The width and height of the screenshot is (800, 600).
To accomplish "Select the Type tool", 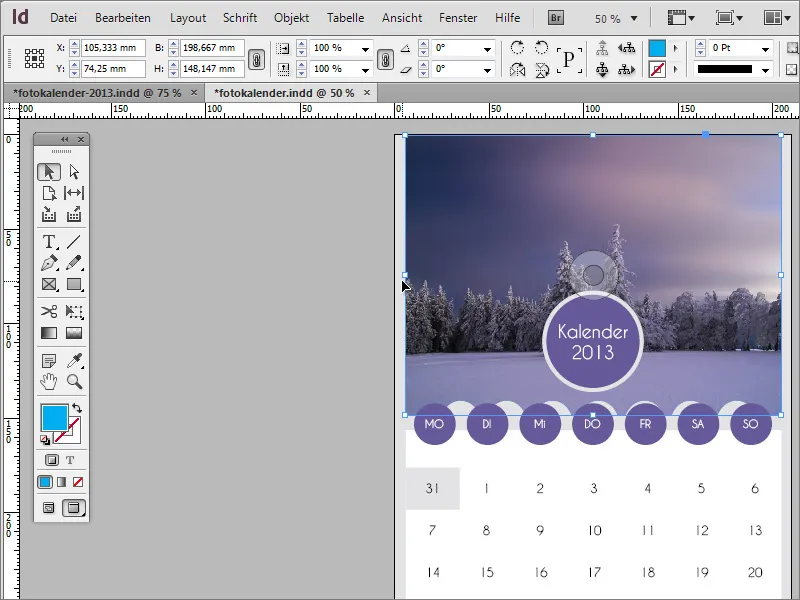I will [49, 241].
